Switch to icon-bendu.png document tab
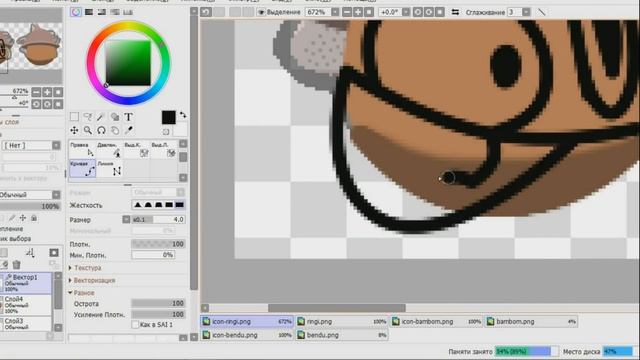 pyautogui.click(x=247, y=335)
